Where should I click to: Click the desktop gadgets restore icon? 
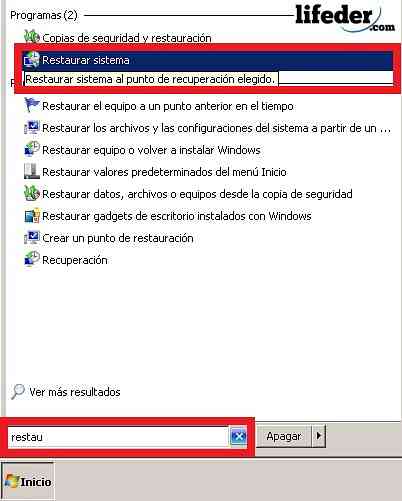(32, 216)
